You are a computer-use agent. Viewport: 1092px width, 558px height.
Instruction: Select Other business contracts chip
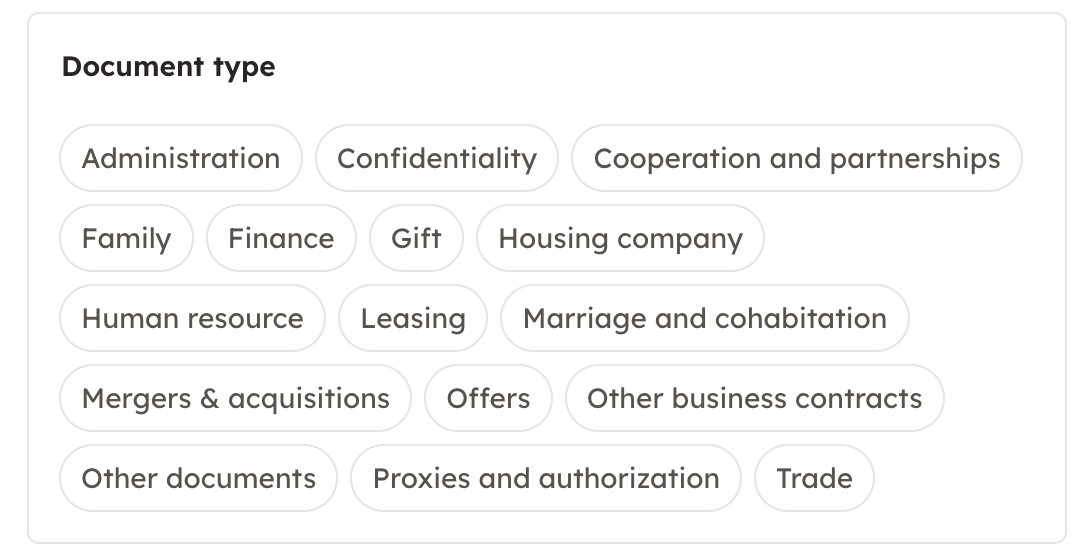(x=754, y=398)
